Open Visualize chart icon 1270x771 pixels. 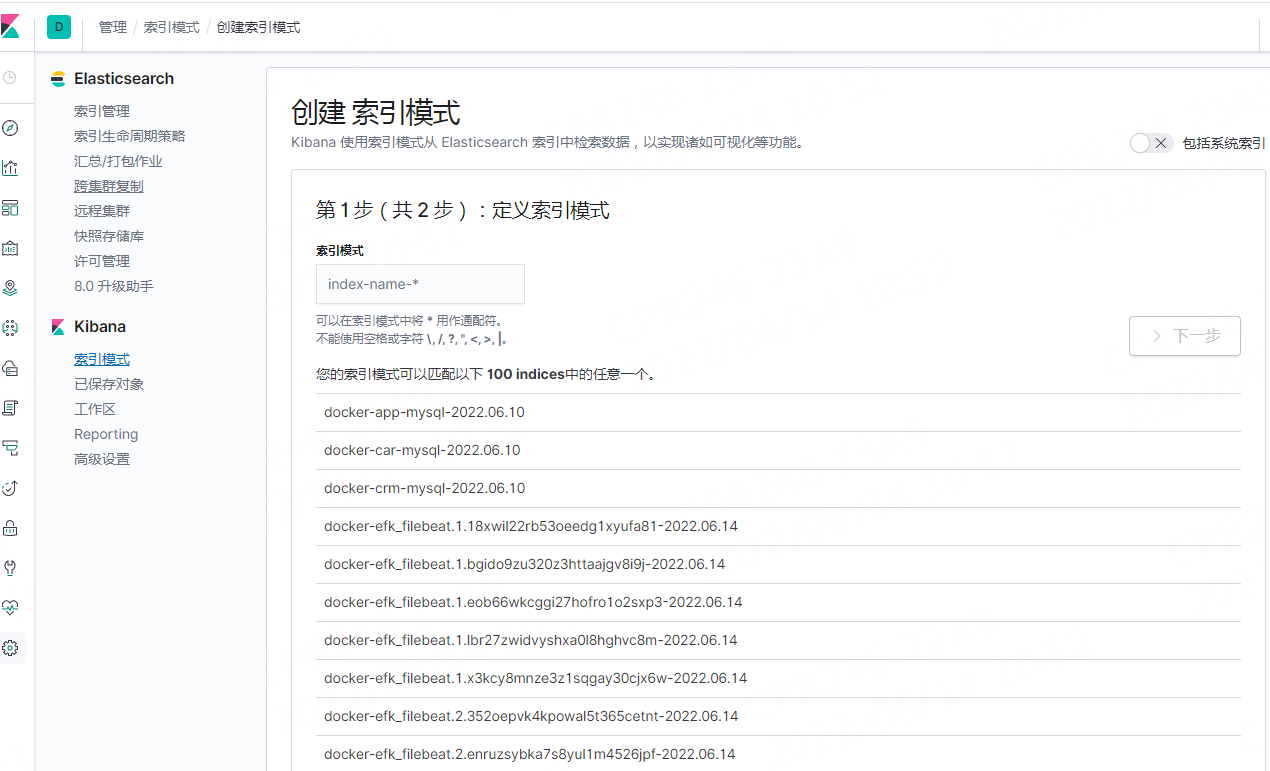pos(10,168)
